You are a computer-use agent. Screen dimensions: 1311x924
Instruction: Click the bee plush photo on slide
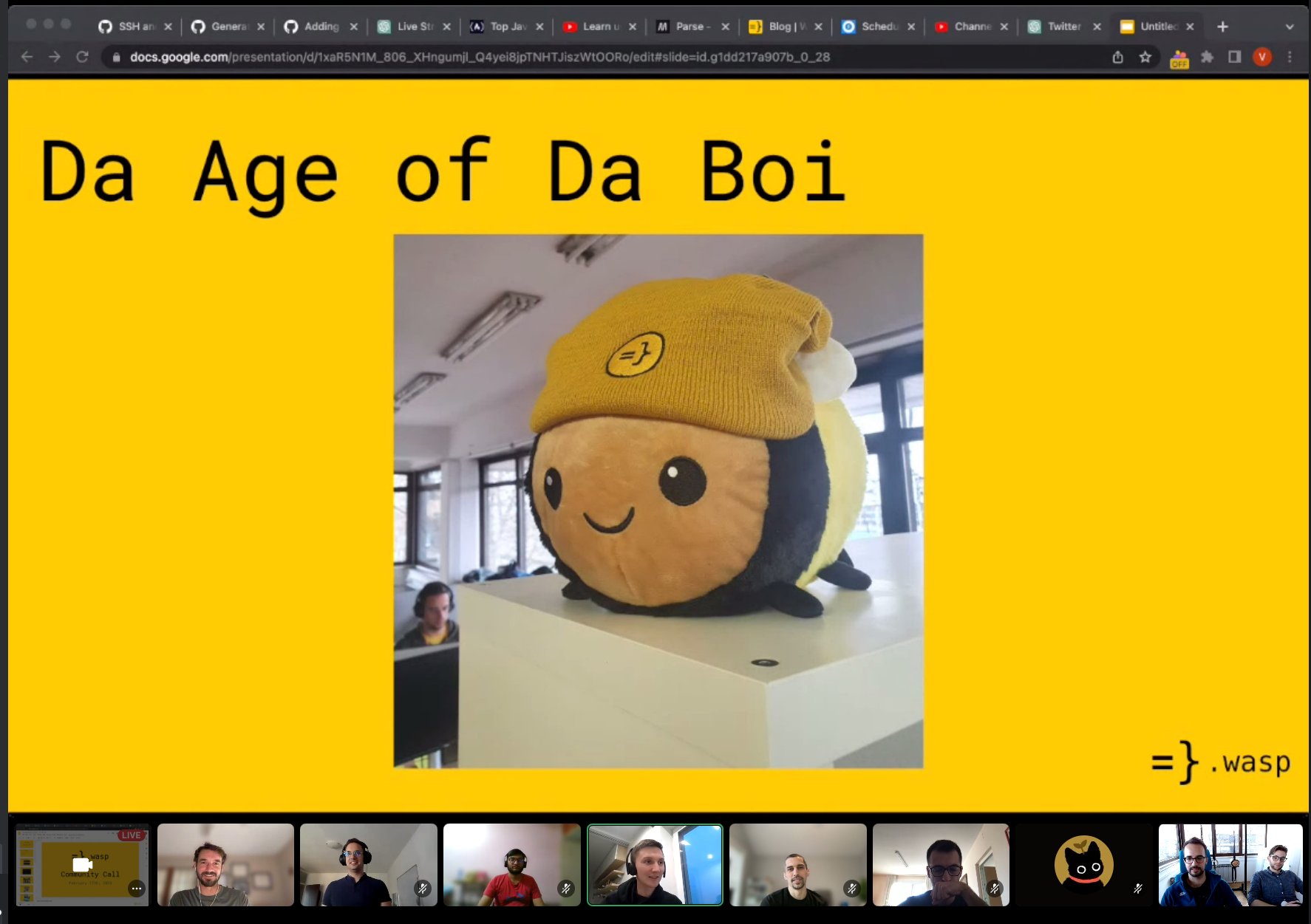coord(658,501)
